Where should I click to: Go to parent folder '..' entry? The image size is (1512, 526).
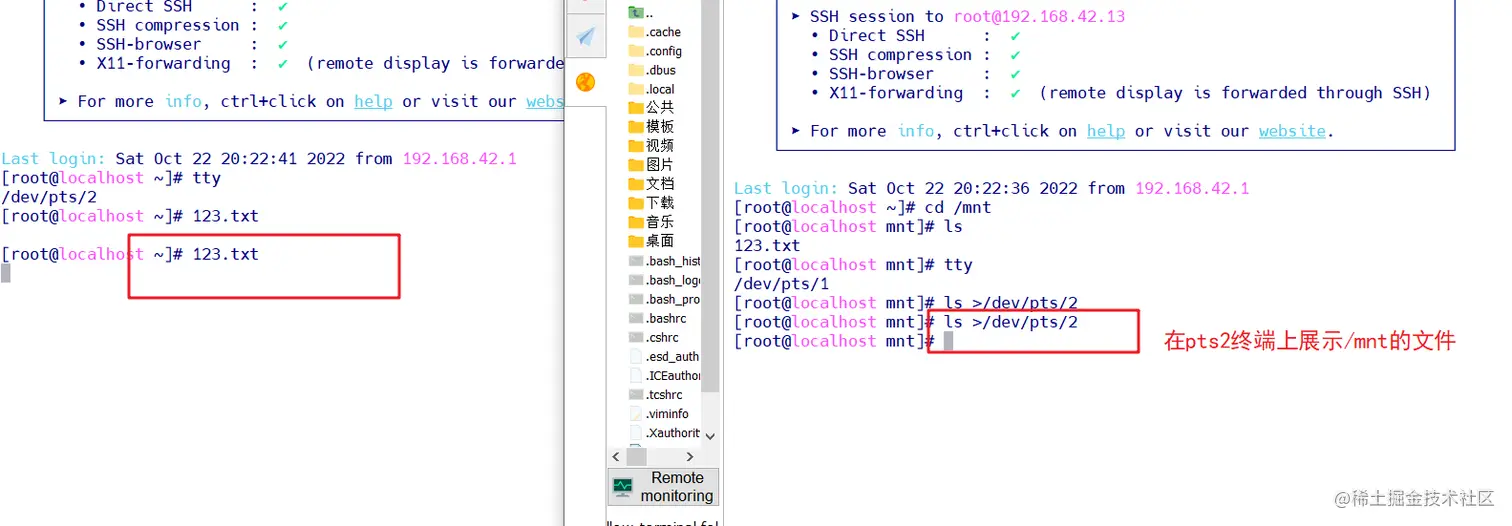(642, 13)
